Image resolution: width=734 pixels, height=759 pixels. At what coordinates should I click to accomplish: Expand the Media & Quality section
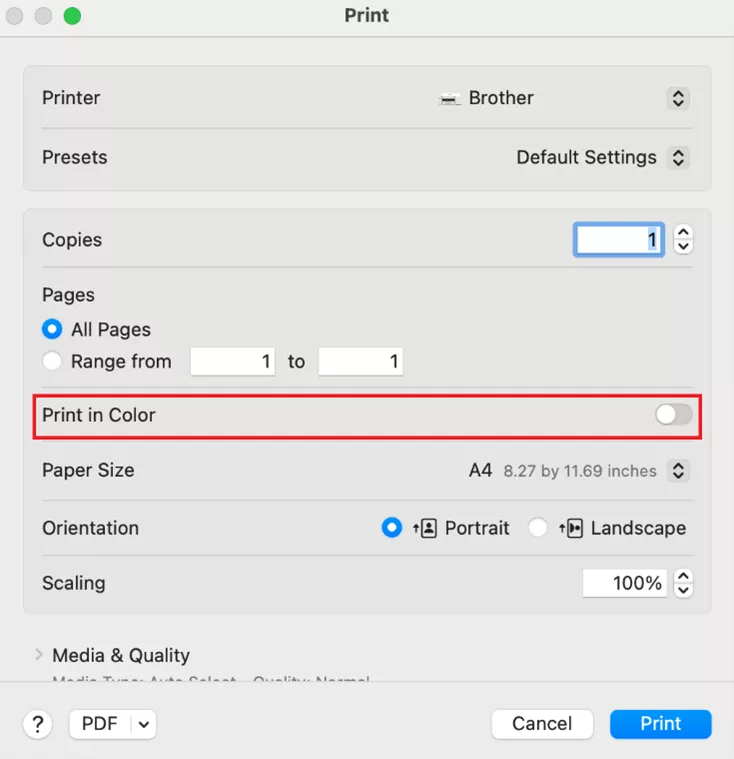(39, 655)
